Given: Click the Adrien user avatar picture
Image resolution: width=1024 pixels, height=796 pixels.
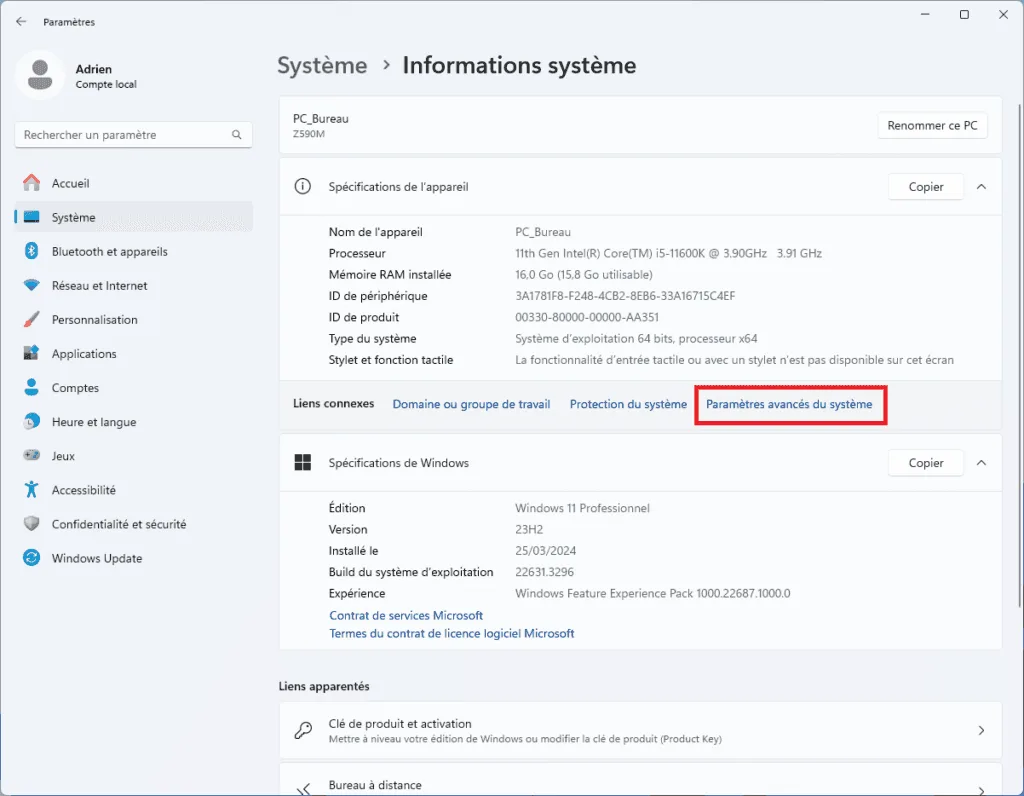Looking at the screenshot, I should click(40, 75).
